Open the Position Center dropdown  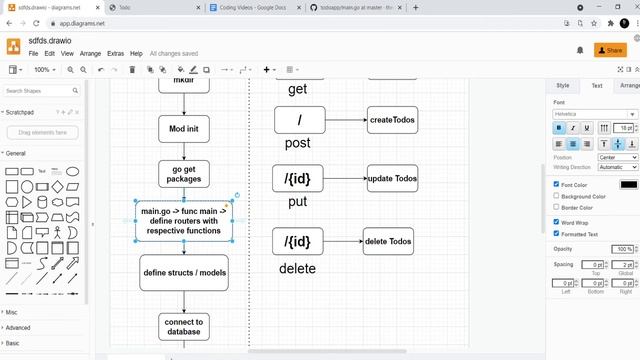618,158
